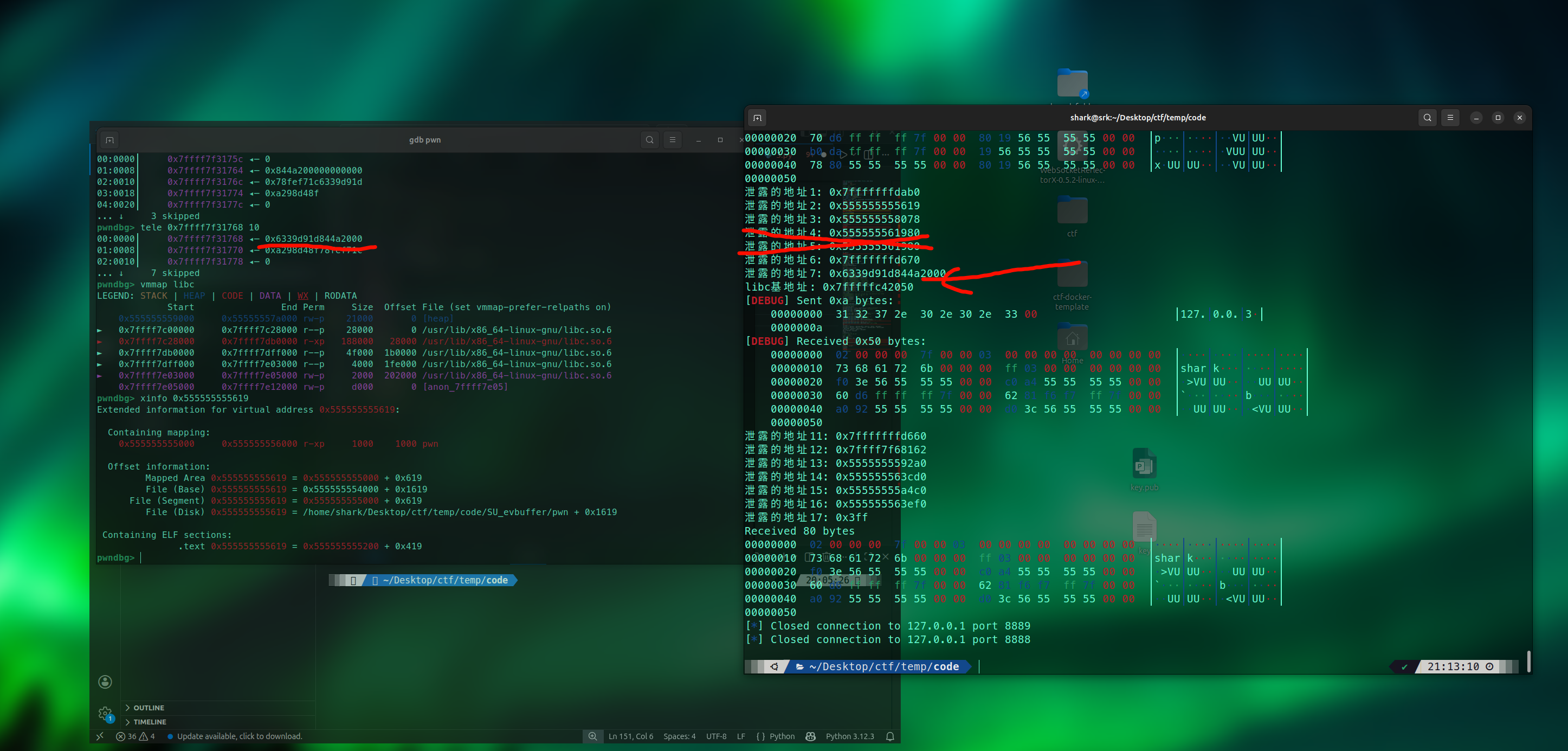Screen dimensions: 1568x751
Task: Open the VS Code Accounts icon
Action: pos(105,682)
